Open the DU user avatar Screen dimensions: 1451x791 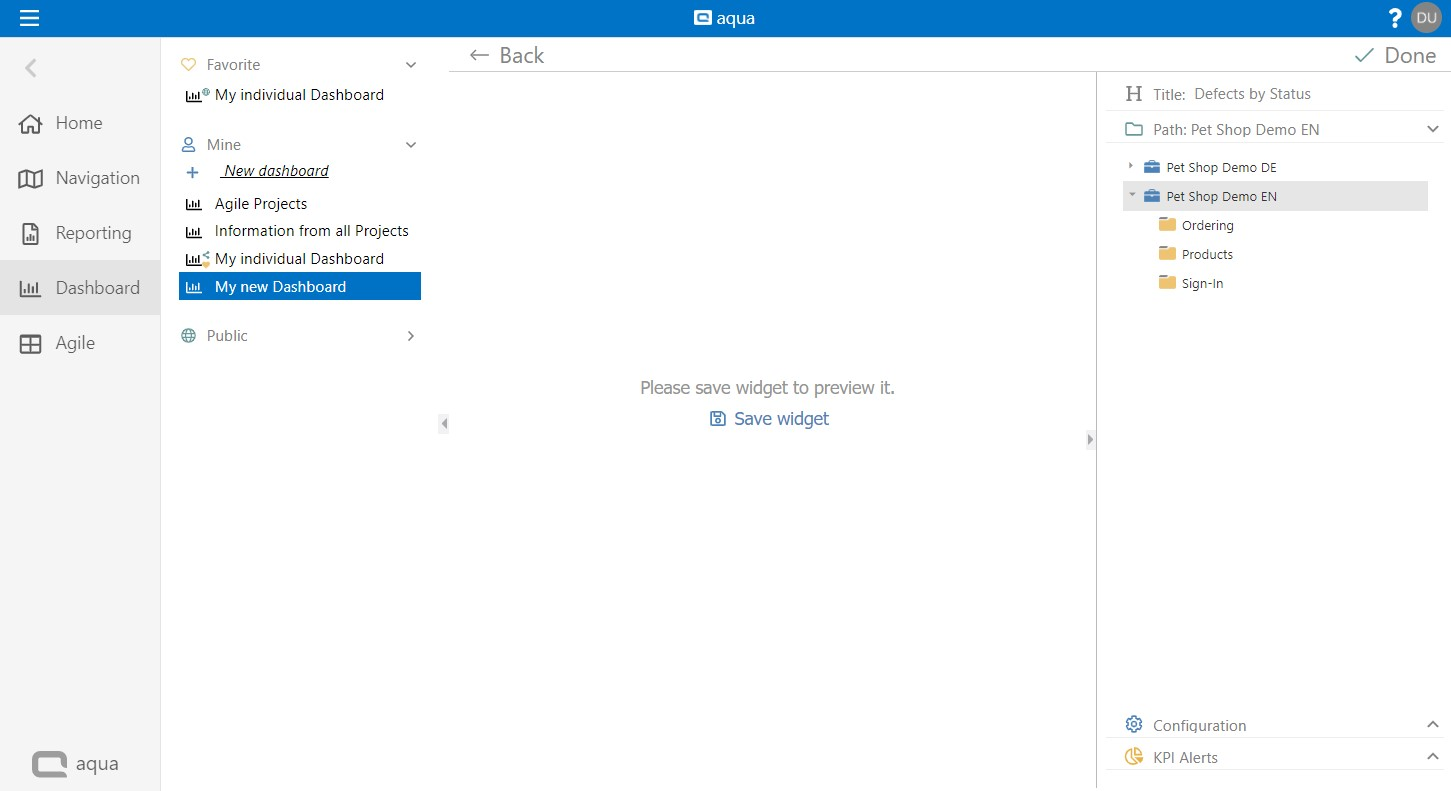pos(1426,18)
